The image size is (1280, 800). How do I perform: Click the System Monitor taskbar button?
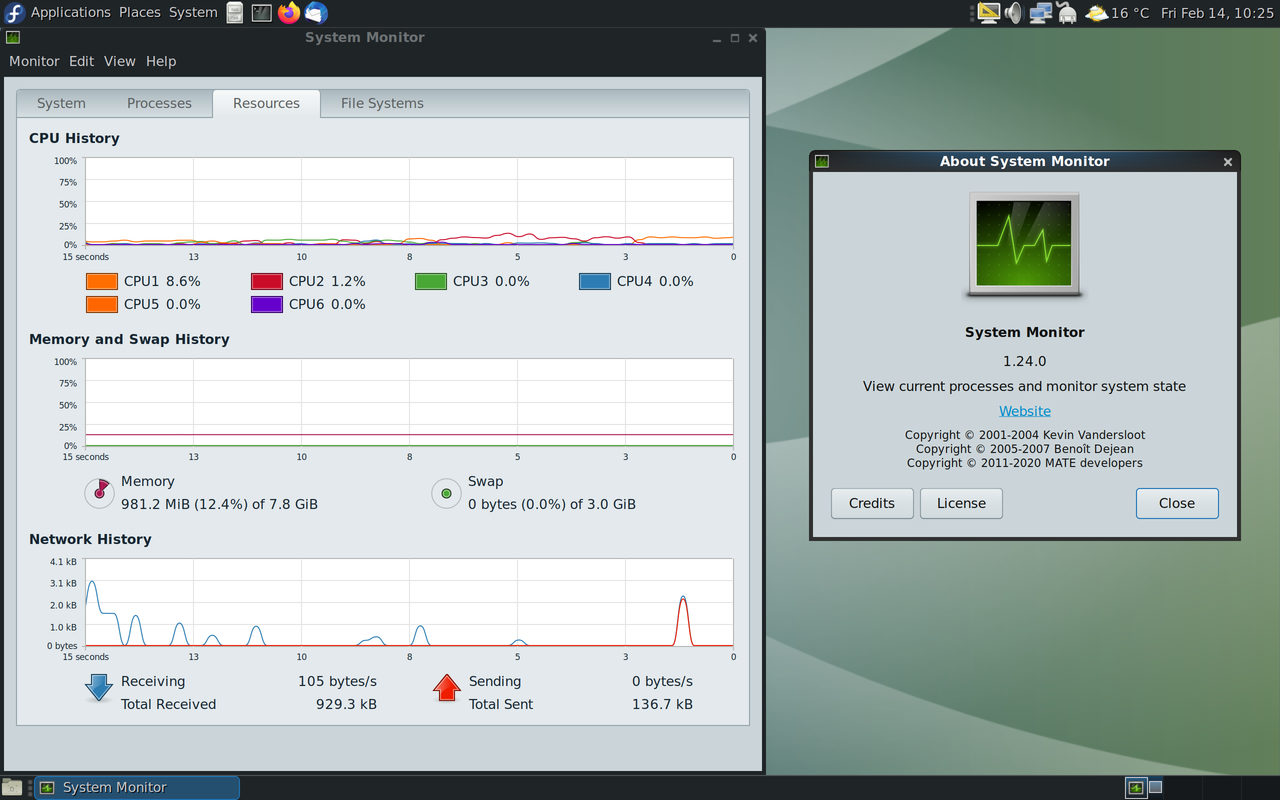pos(137,787)
